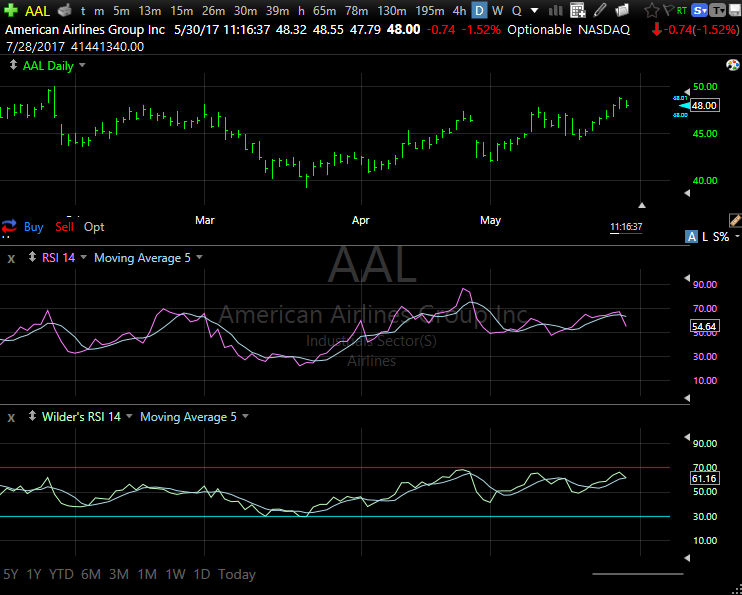Click the 54.64 RSI value label
Image resolution: width=742 pixels, height=595 pixels.
pyautogui.click(x=705, y=326)
